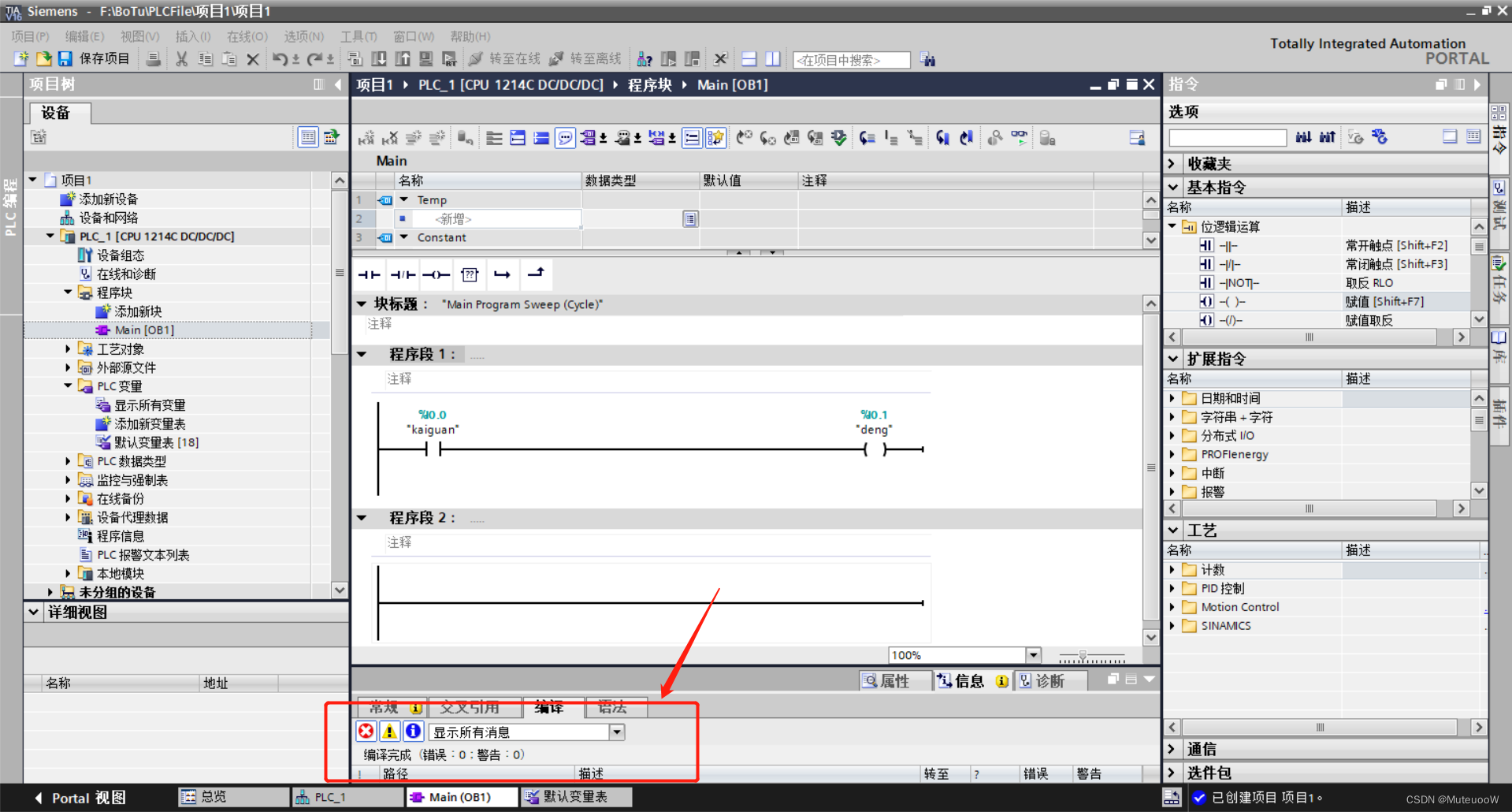Viewport: 1512px width, 812px height.
Task: Insert an empty box instruction
Action: tap(470, 274)
